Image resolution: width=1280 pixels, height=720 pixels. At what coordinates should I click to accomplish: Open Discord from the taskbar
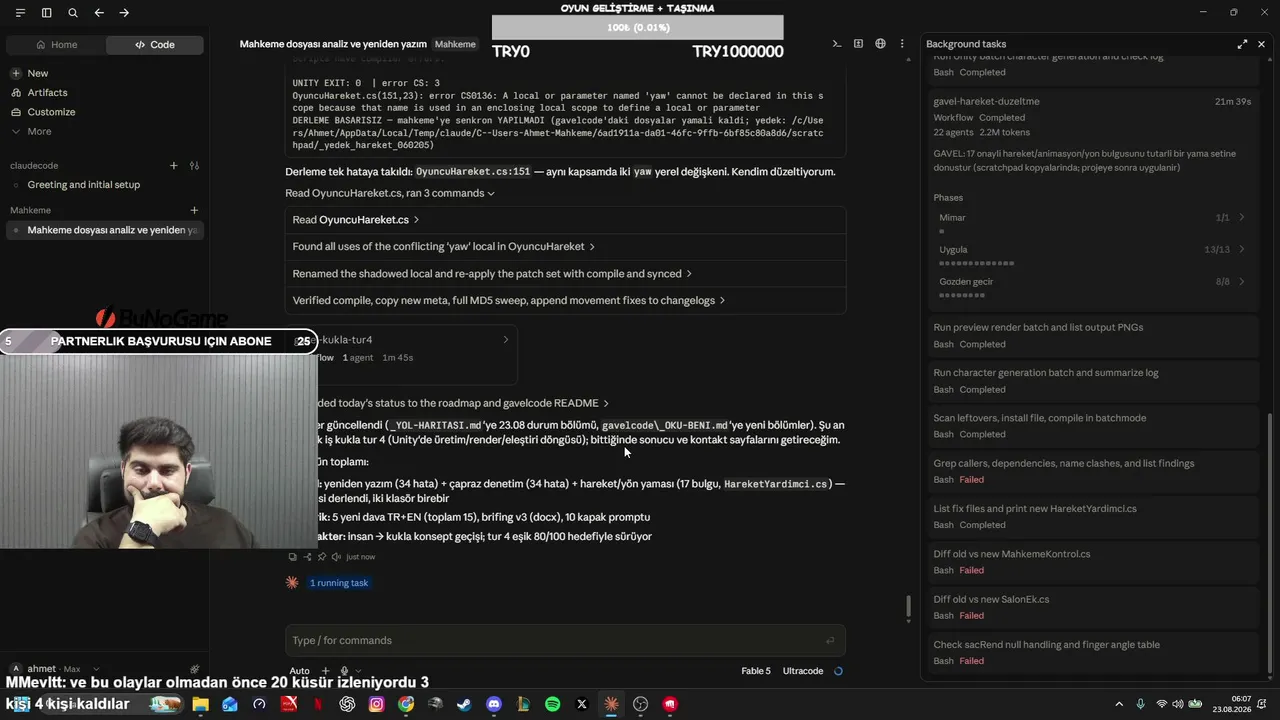[494, 704]
